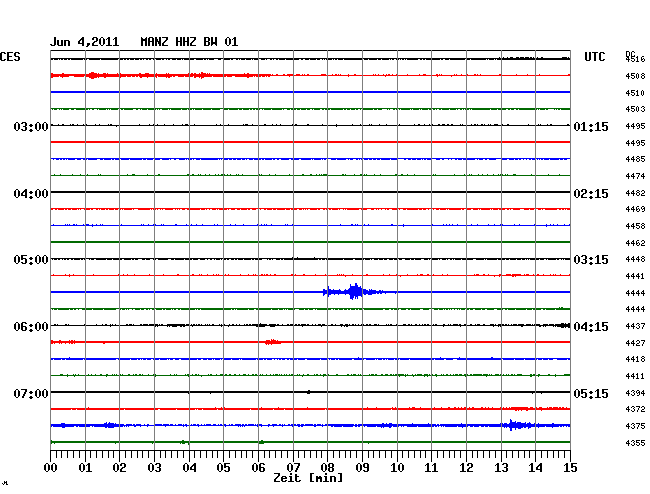Select the 07:00 time label on left axis
Viewport: 650px width, 494px height.
pyautogui.click(x=31, y=394)
